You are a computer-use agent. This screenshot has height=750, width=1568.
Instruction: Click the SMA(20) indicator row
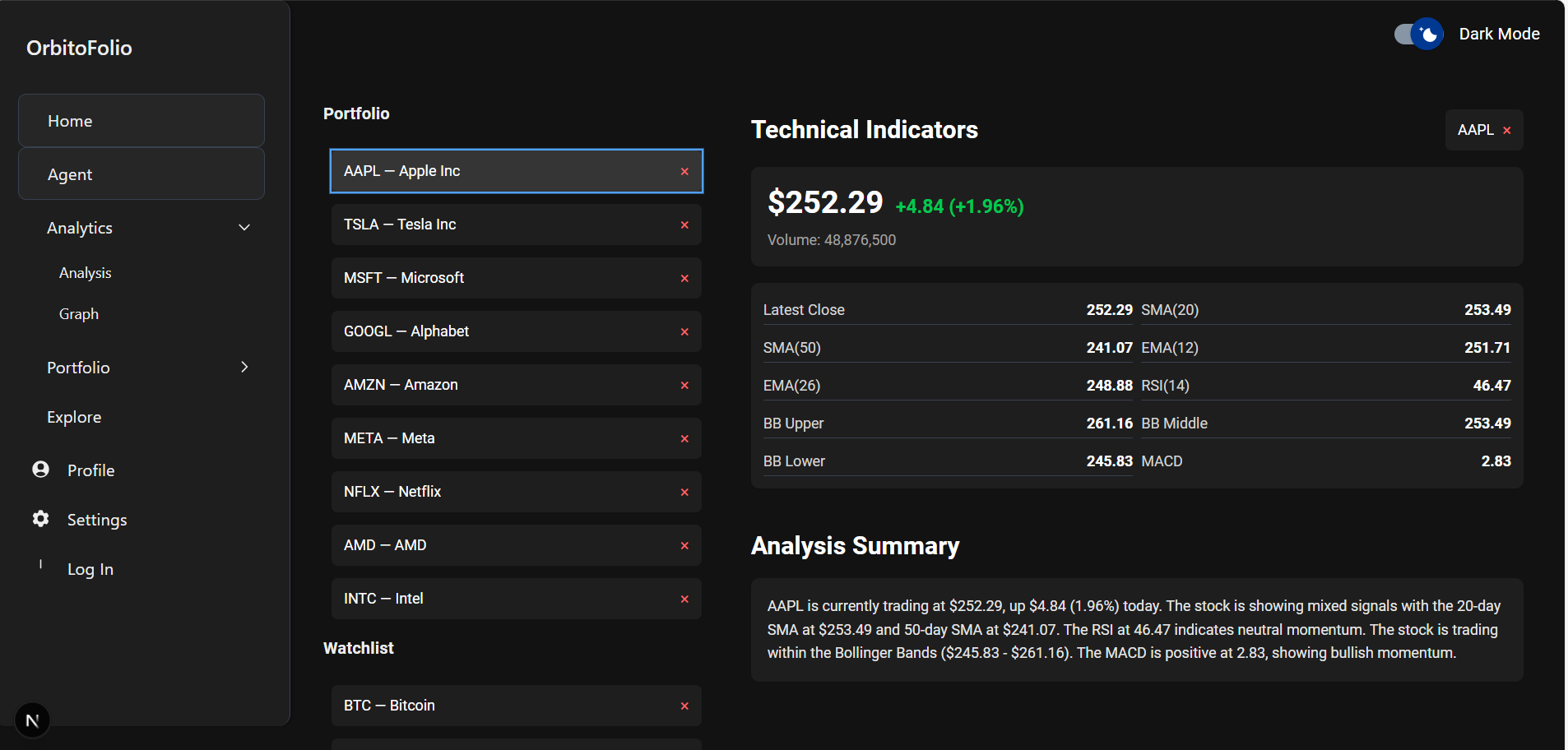(x=1326, y=310)
